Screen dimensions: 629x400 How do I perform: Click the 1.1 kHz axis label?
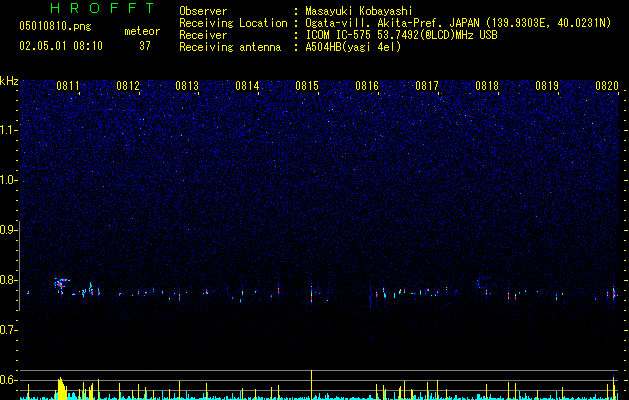click(9, 130)
